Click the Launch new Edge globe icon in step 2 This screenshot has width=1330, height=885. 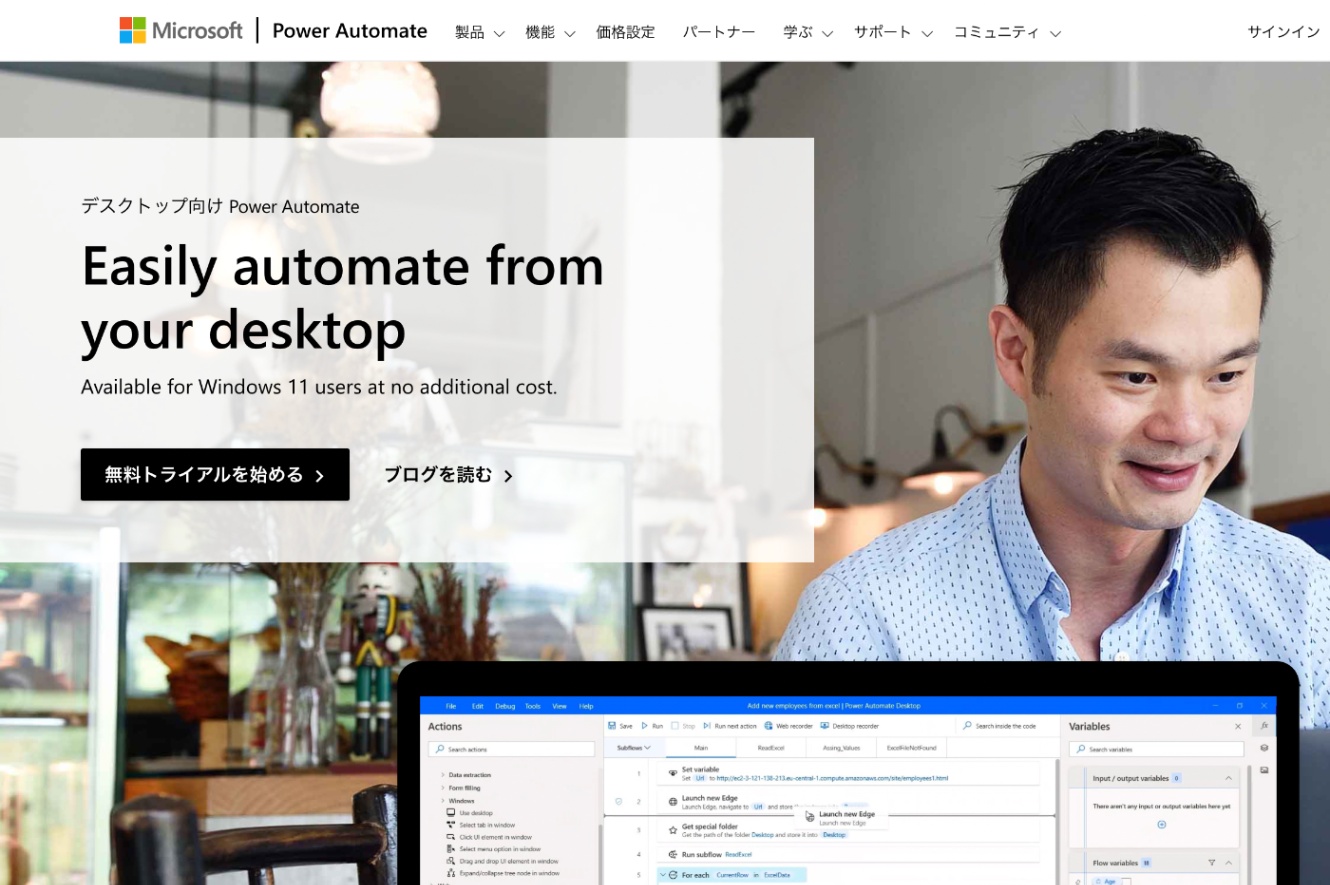(673, 802)
